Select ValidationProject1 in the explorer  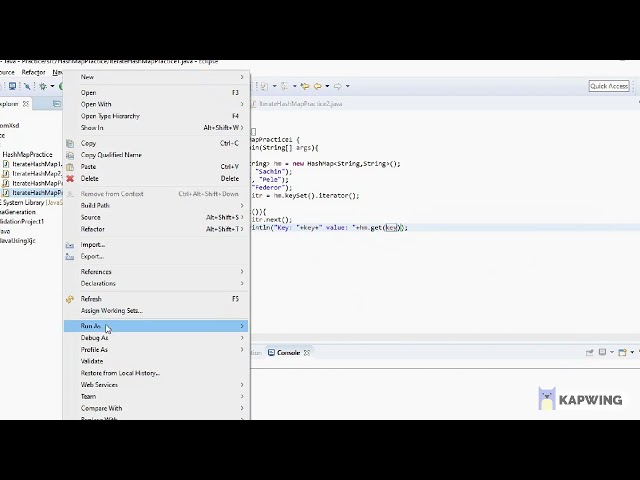coord(22,222)
